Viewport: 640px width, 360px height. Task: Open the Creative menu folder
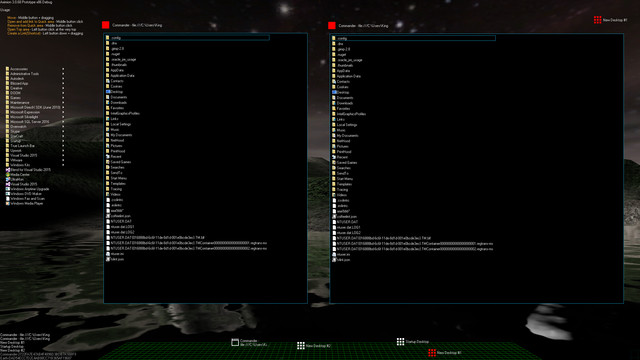(14, 88)
